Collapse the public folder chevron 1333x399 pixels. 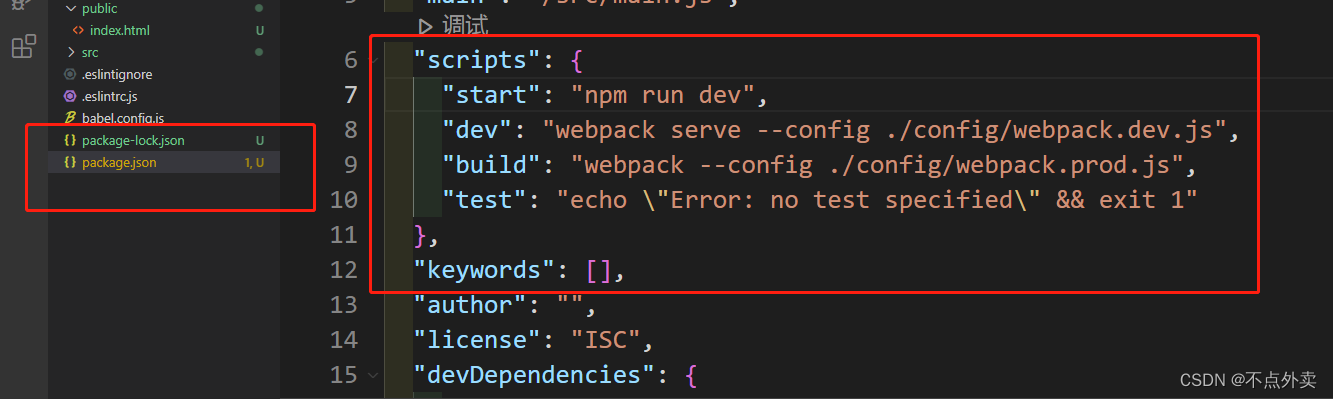pyautogui.click(x=70, y=9)
